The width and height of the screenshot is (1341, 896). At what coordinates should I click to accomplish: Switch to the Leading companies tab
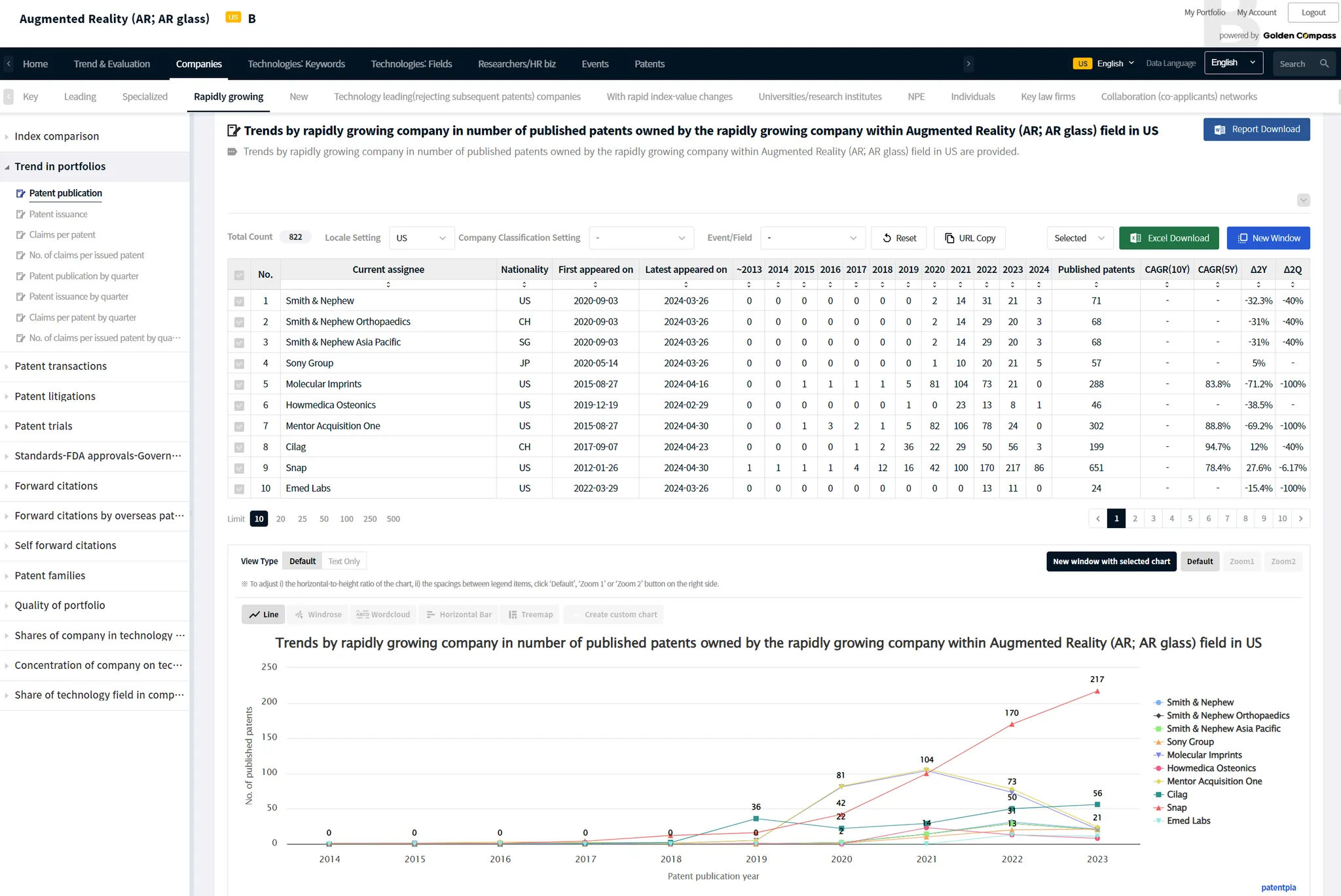click(80, 97)
